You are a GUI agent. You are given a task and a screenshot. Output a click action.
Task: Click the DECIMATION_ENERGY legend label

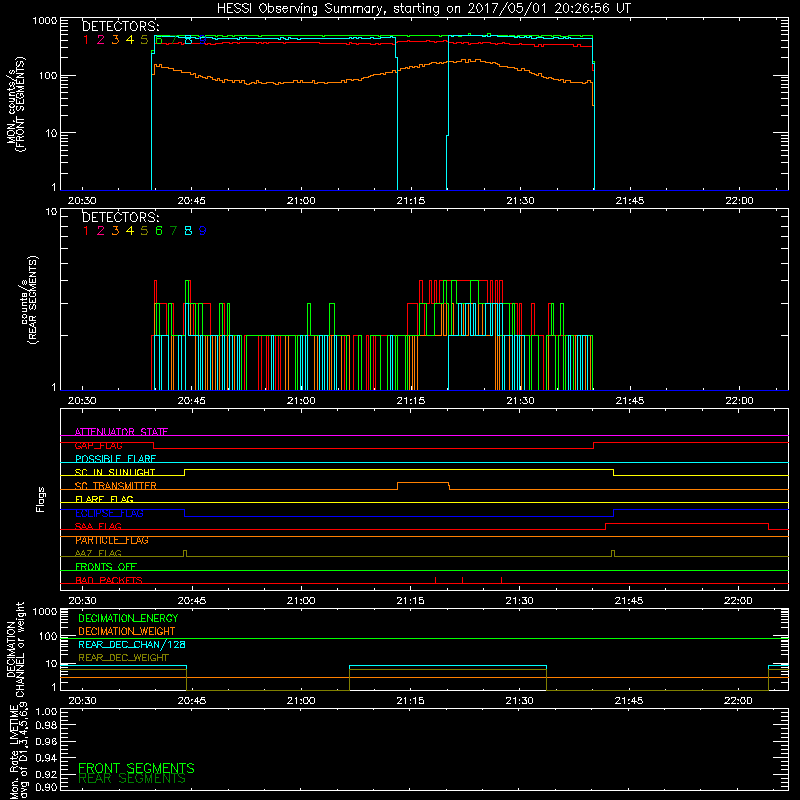pos(128,618)
